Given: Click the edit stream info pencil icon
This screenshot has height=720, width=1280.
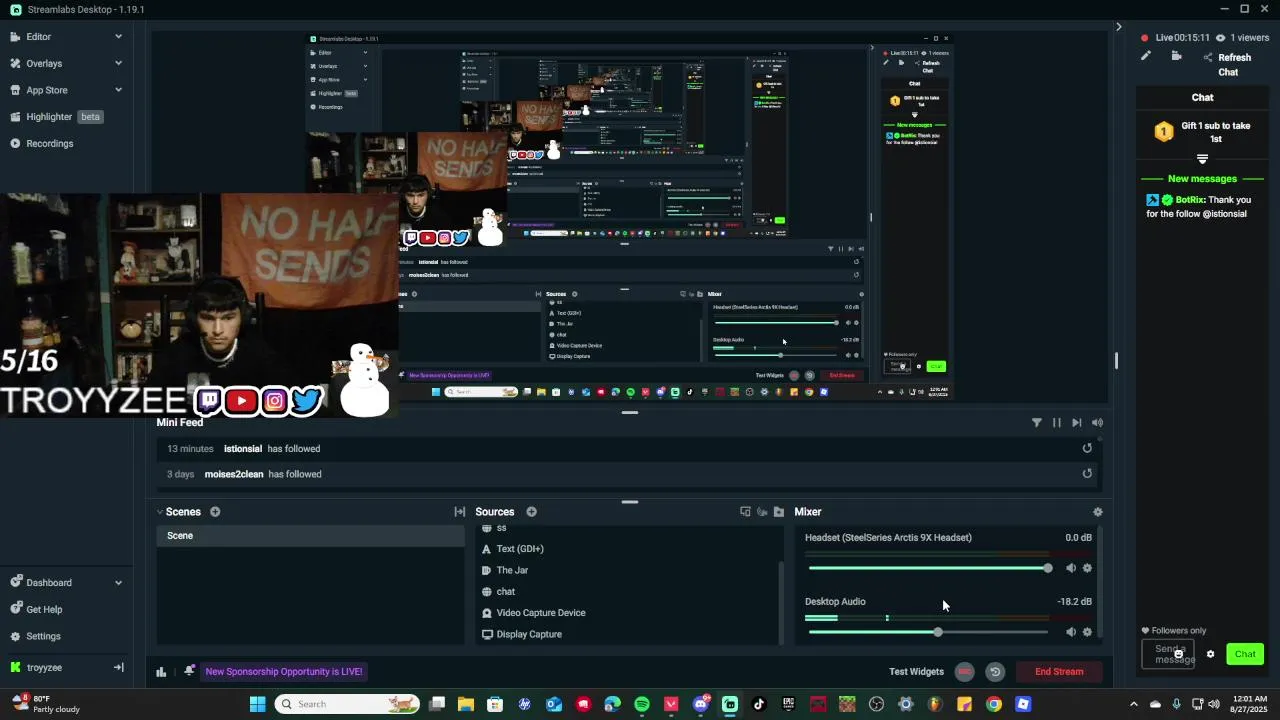Looking at the screenshot, I should (1146, 56).
